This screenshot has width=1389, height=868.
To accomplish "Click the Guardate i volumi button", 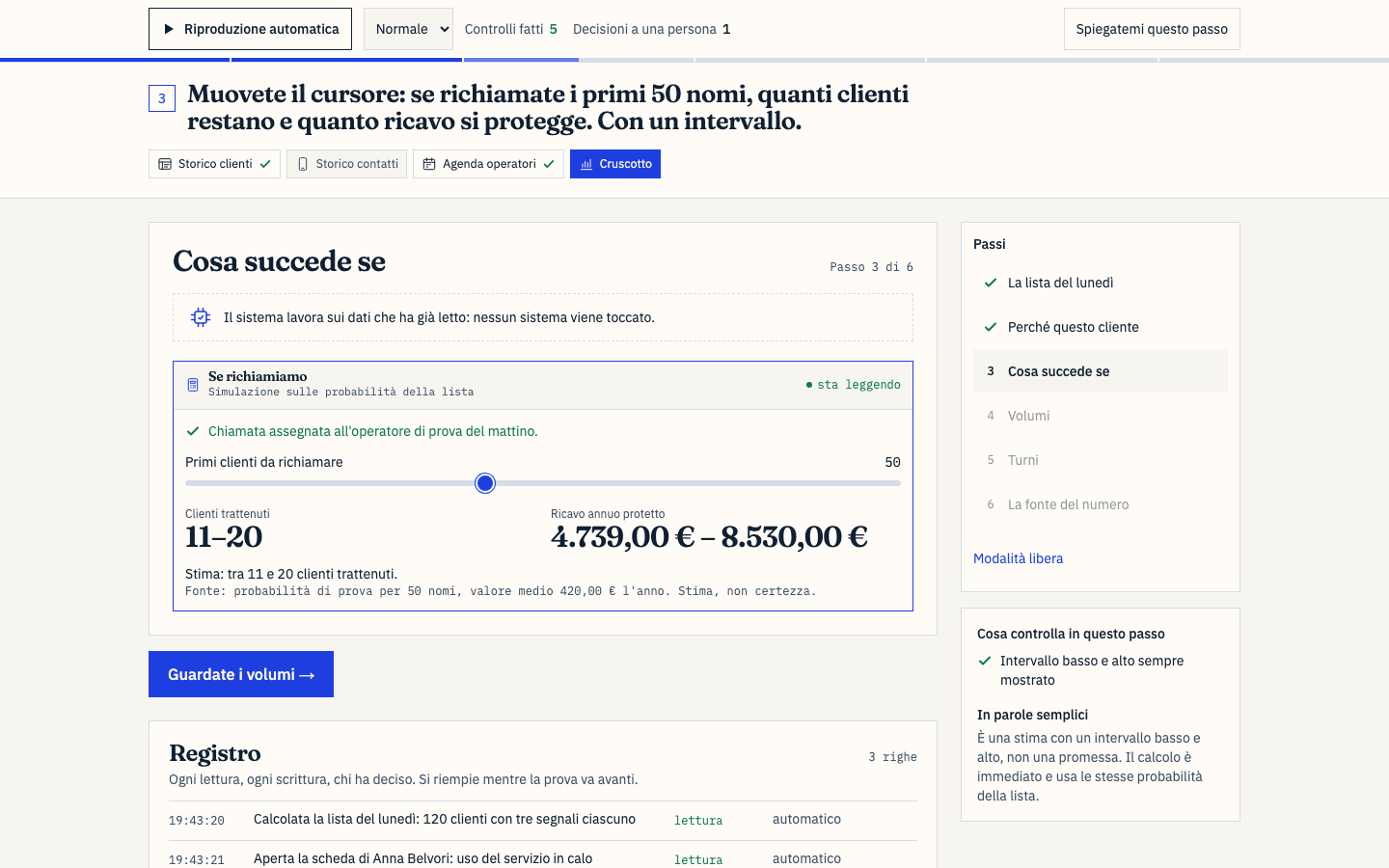I will [241, 674].
